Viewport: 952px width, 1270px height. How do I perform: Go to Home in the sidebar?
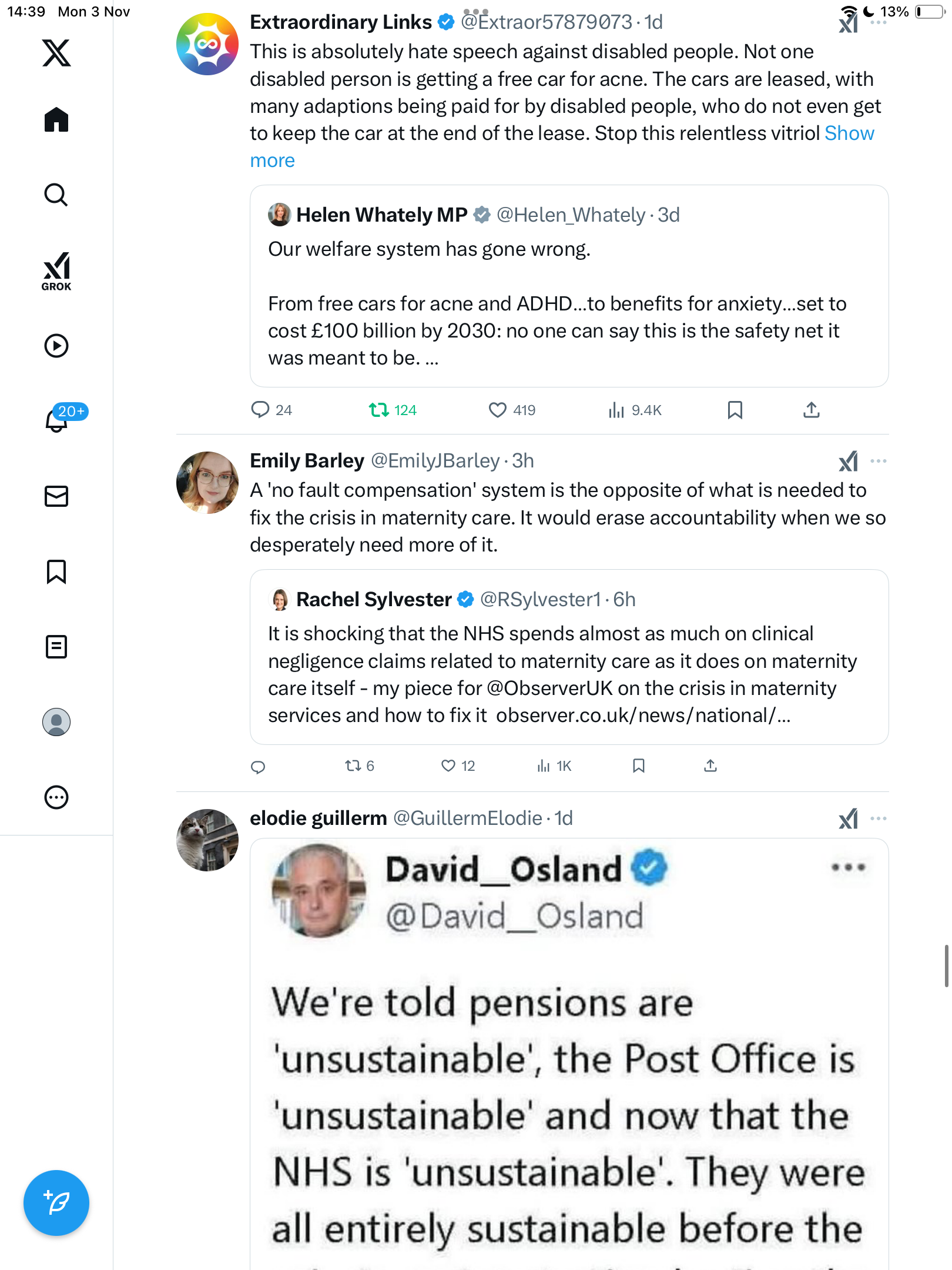click(56, 119)
